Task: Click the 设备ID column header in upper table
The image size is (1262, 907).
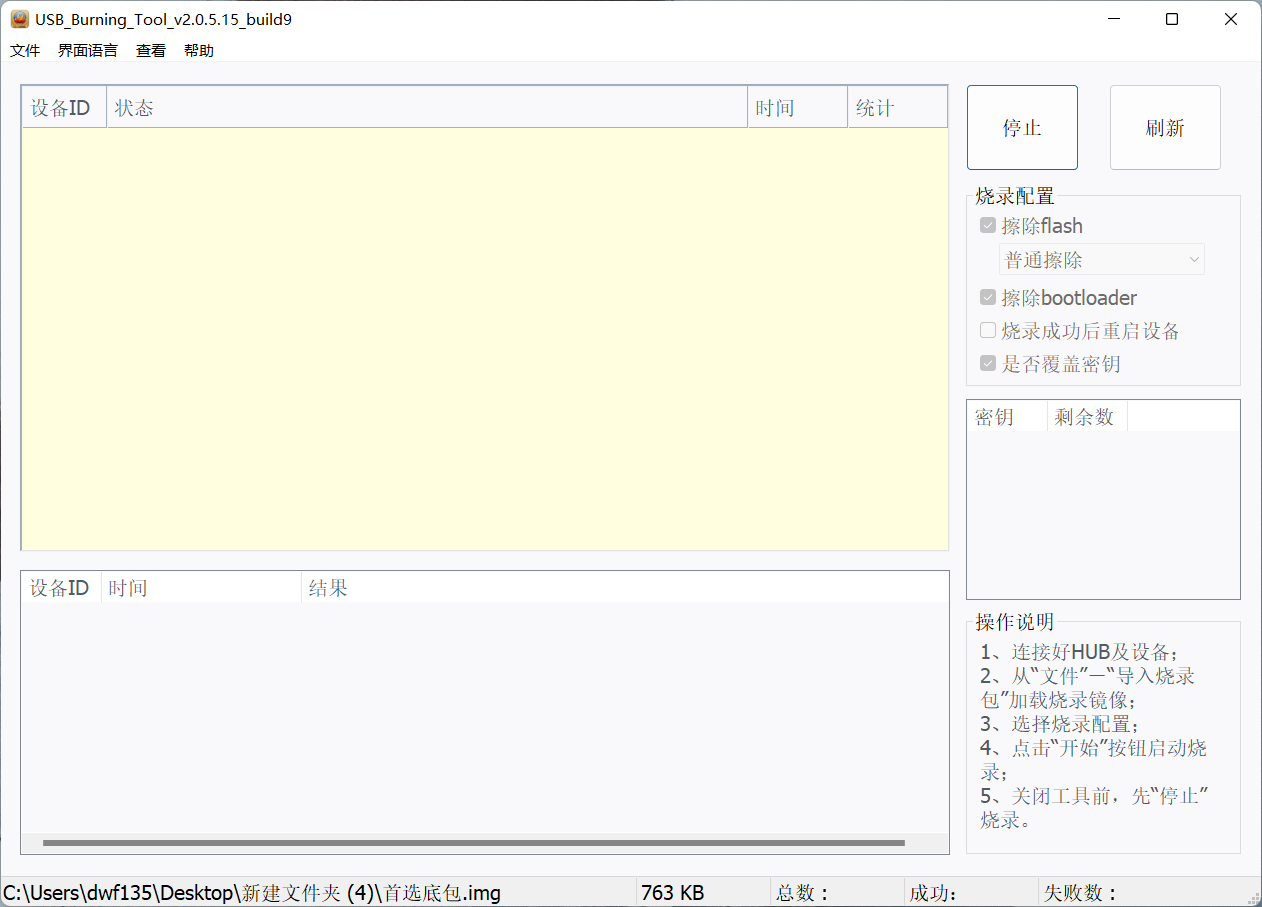Action: click(x=64, y=108)
